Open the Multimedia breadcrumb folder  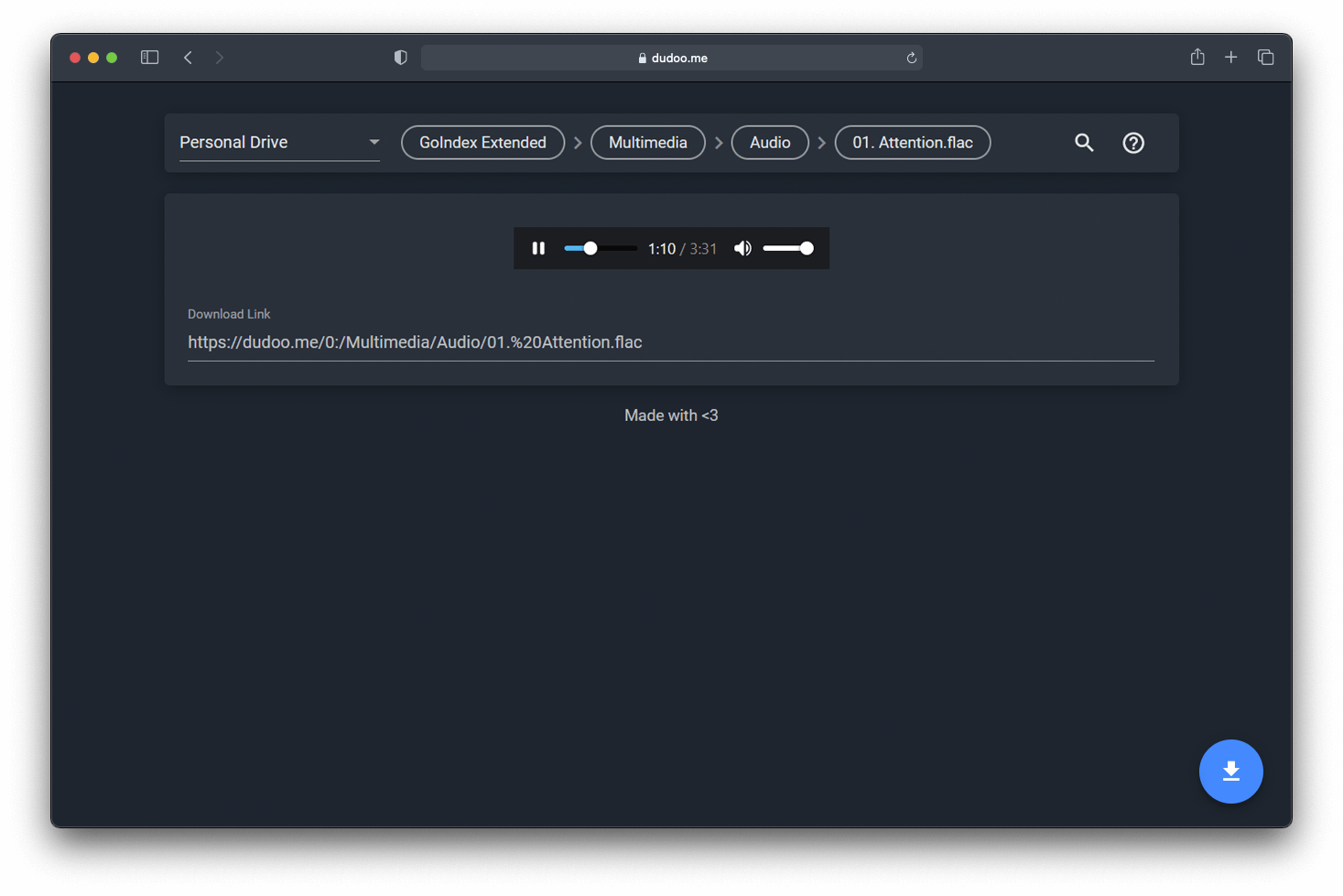click(647, 143)
